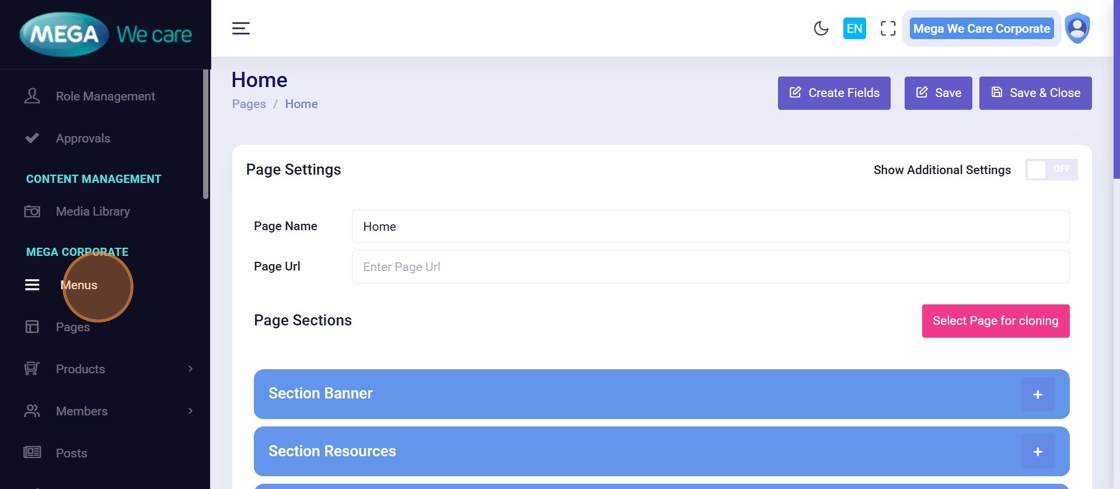Click the hamburger sidebar toggle icon

(x=241, y=28)
